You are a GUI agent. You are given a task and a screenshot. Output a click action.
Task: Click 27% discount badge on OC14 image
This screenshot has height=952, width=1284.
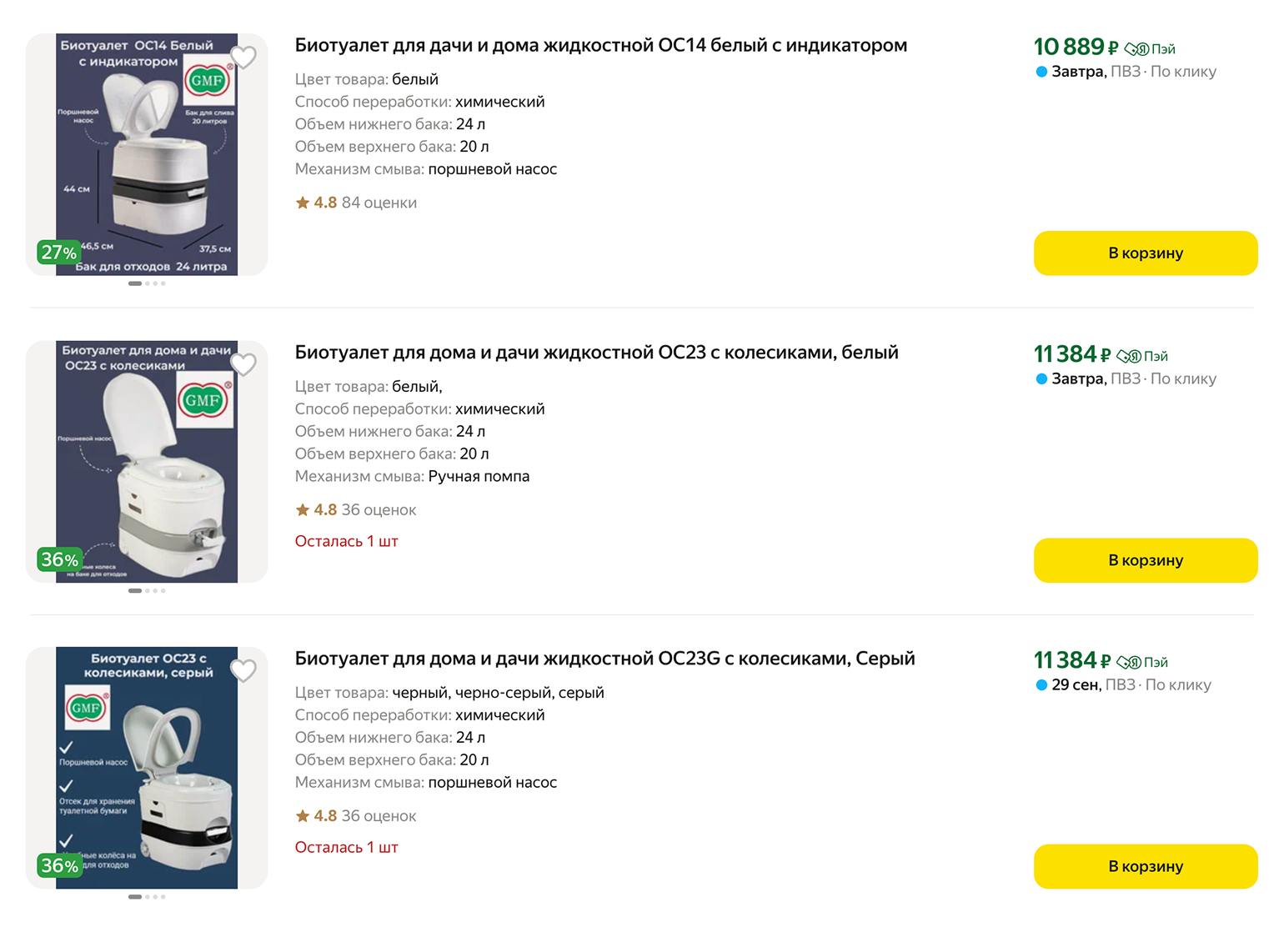click(x=59, y=253)
